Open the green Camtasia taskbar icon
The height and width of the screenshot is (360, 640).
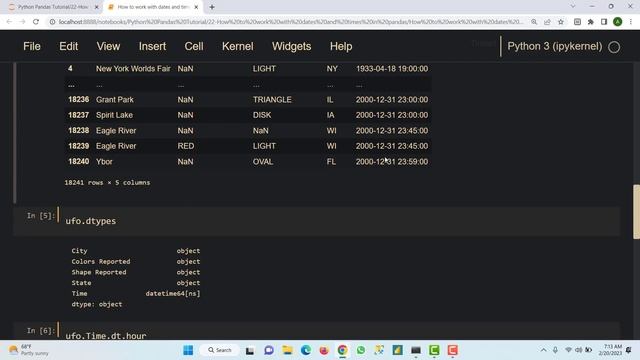coord(434,350)
